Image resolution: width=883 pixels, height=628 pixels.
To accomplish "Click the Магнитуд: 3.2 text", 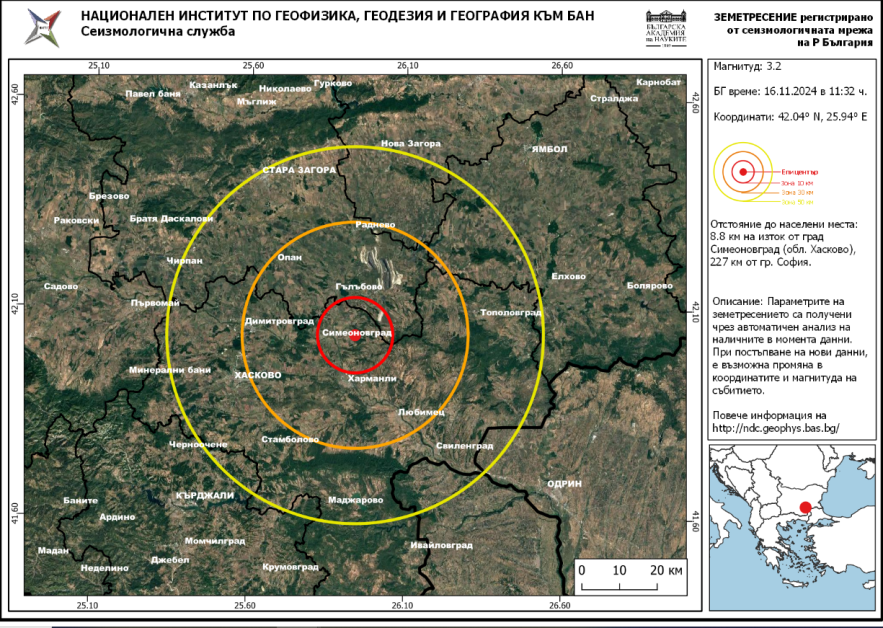I will pyautogui.click(x=740, y=66).
